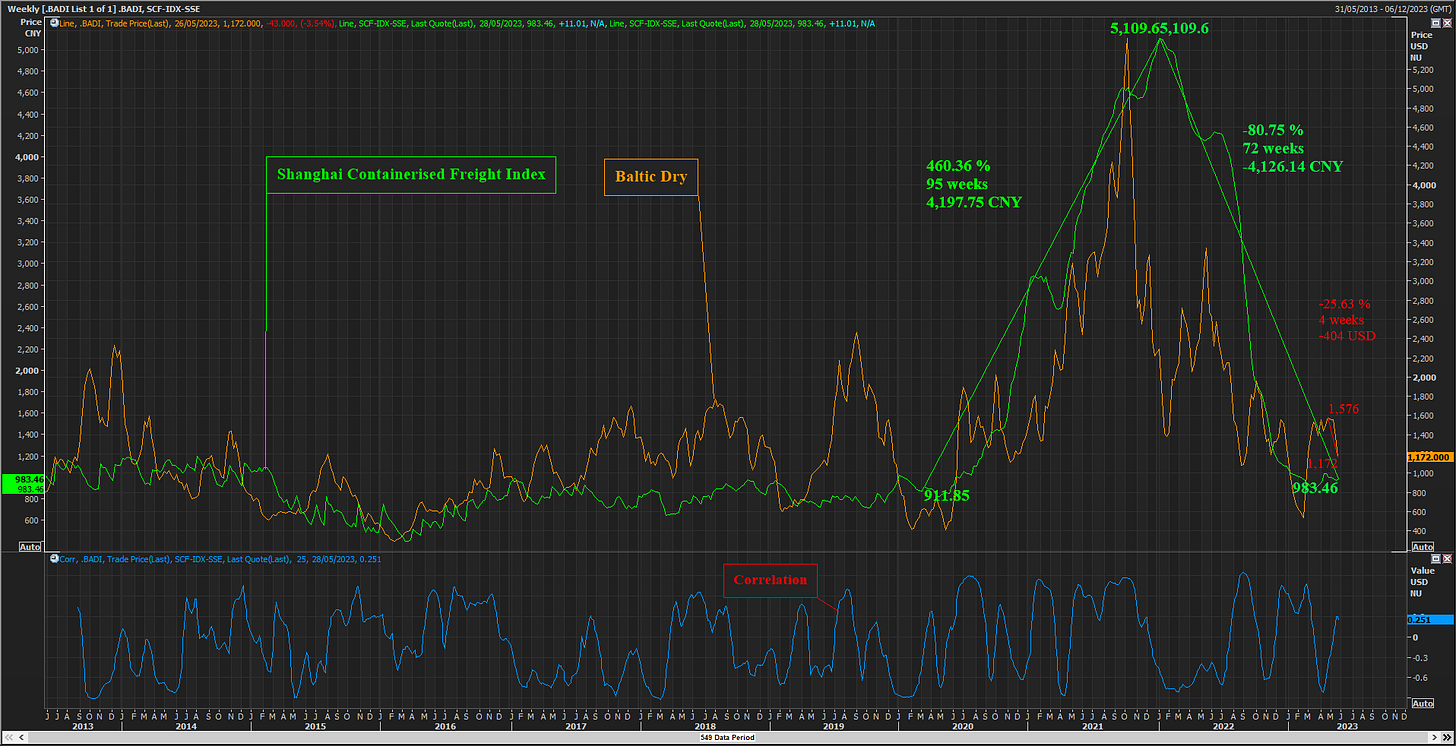Select the Shanghai Containerised Freight Index label
Viewport: 1456px width, 746px height.
click(x=411, y=174)
